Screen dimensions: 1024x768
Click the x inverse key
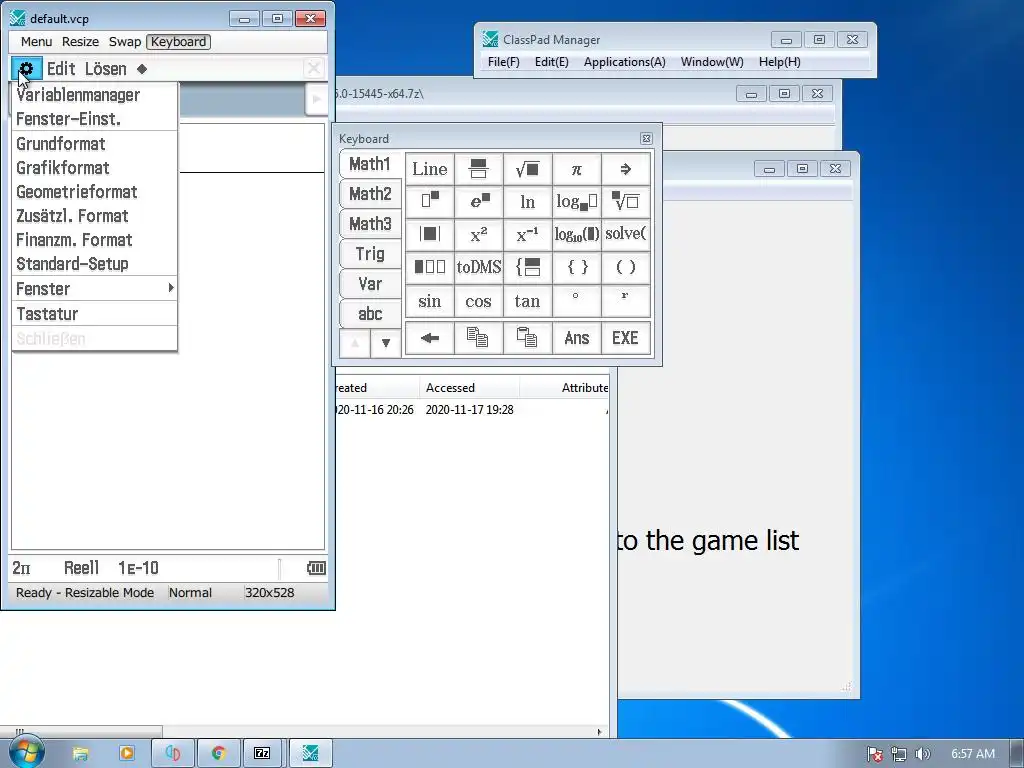click(528, 234)
